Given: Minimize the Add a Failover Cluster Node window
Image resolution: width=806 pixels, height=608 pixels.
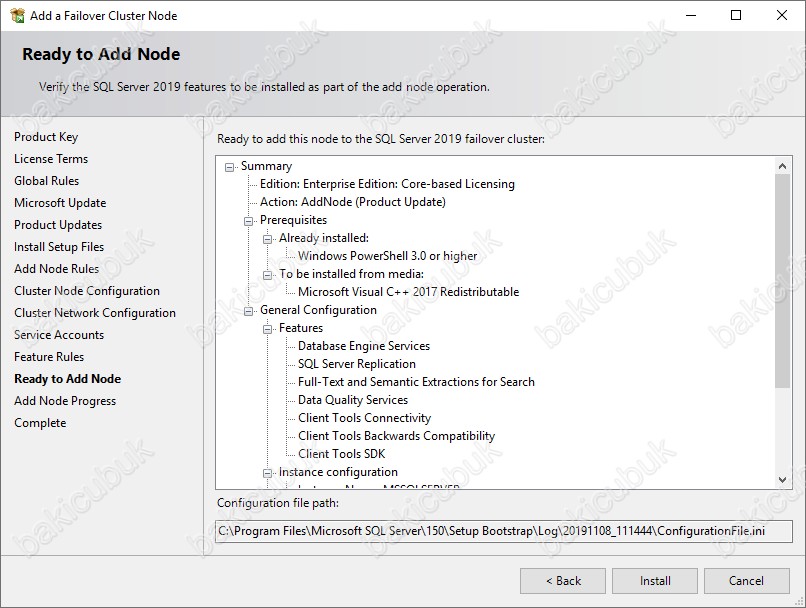Looking at the screenshot, I should (691, 15).
